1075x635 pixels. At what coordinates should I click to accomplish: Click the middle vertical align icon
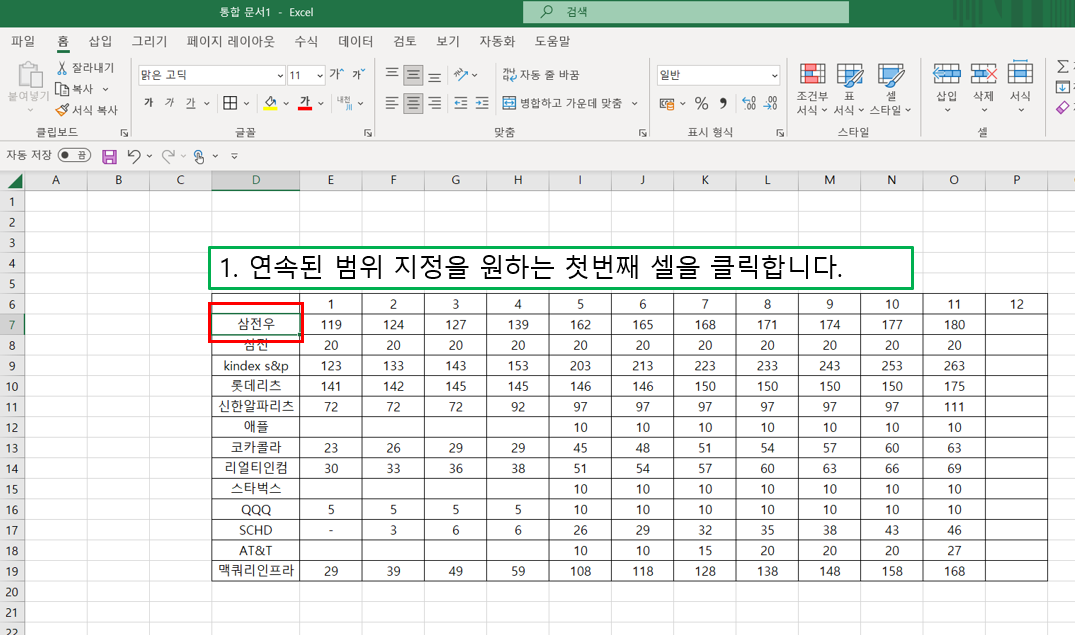click(413, 74)
